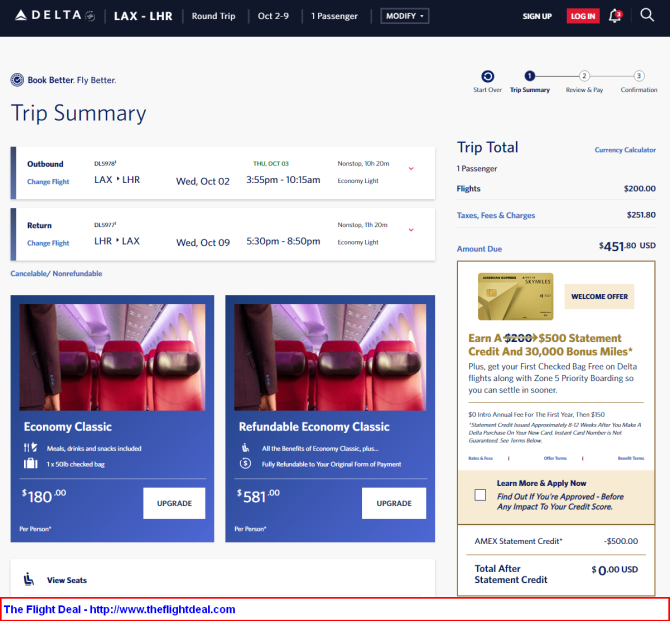Expand the Return flight details chevron
Image resolution: width=670 pixels, height=621 pixels.
pos(411,230)
